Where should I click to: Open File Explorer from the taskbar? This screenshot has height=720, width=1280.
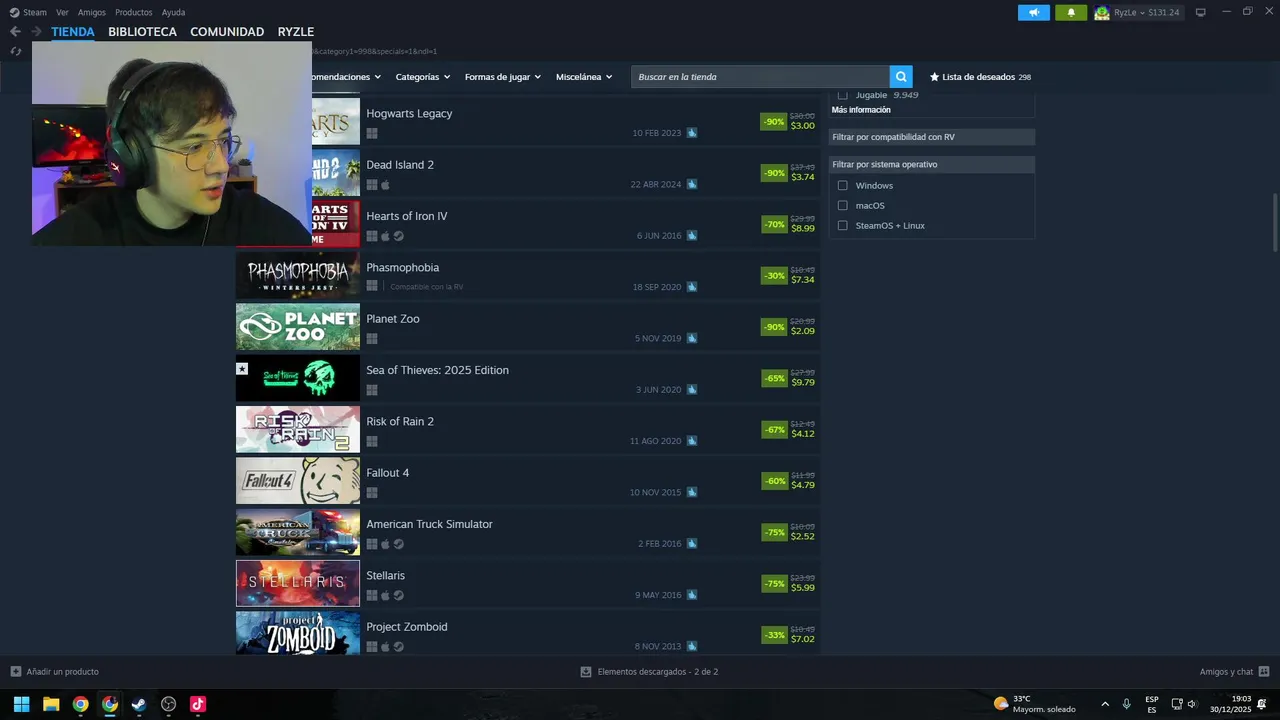(51, 704)
